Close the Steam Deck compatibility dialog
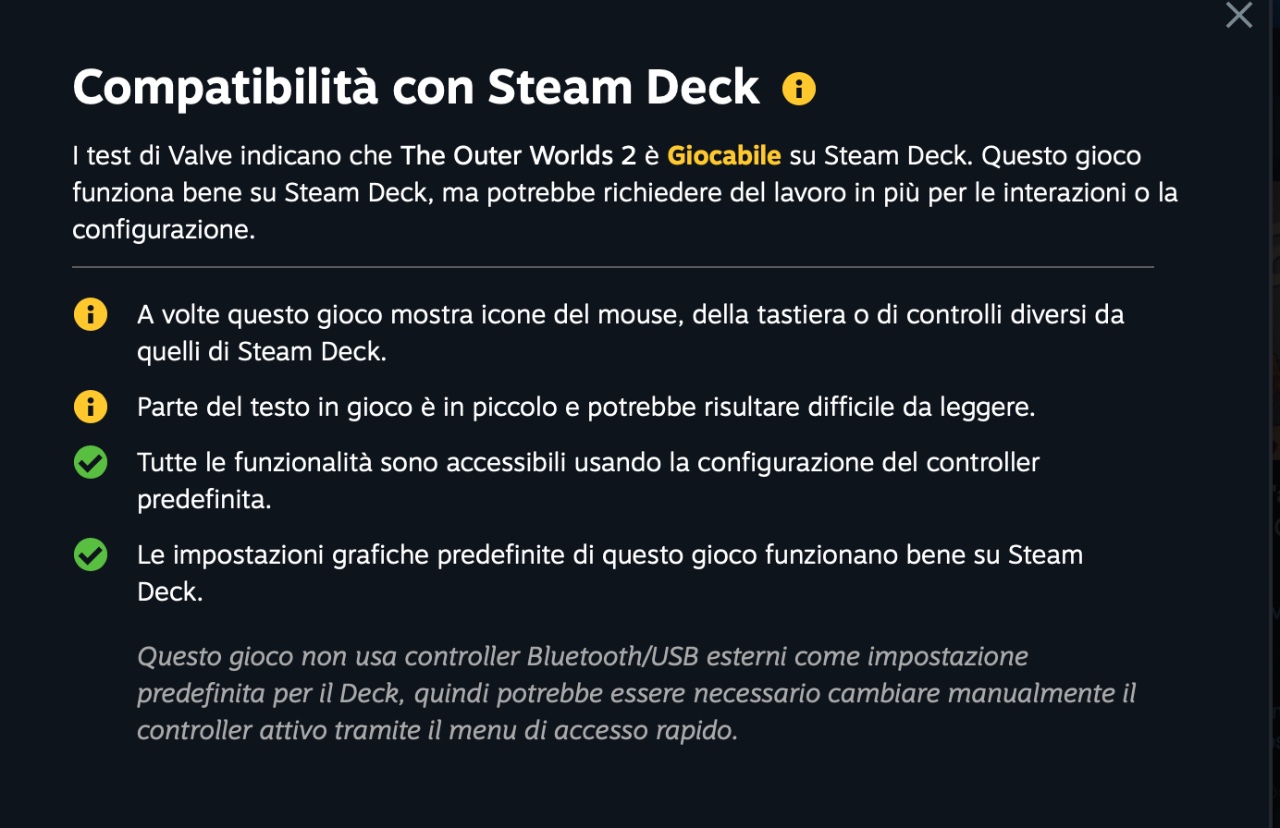The width and height of the screenshot is (1280, 828). click(x=1239, y=15)
